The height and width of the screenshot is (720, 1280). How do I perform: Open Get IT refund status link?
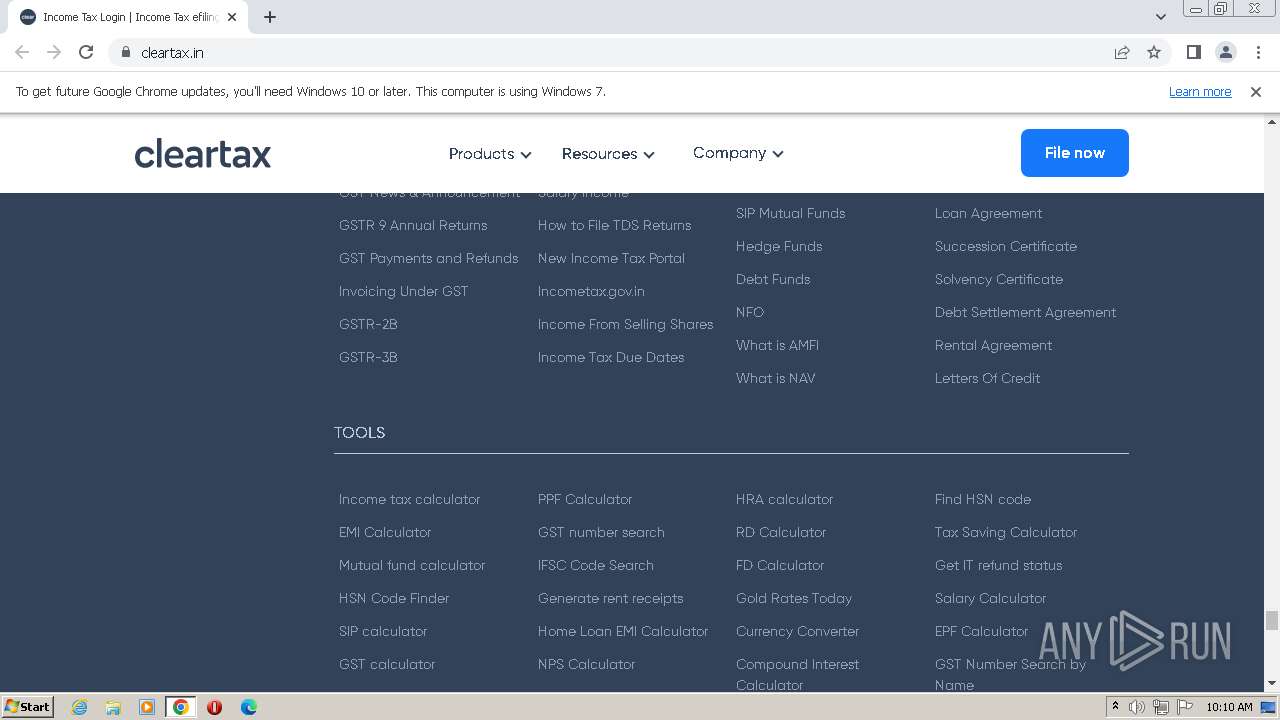(x=999, y=565)
